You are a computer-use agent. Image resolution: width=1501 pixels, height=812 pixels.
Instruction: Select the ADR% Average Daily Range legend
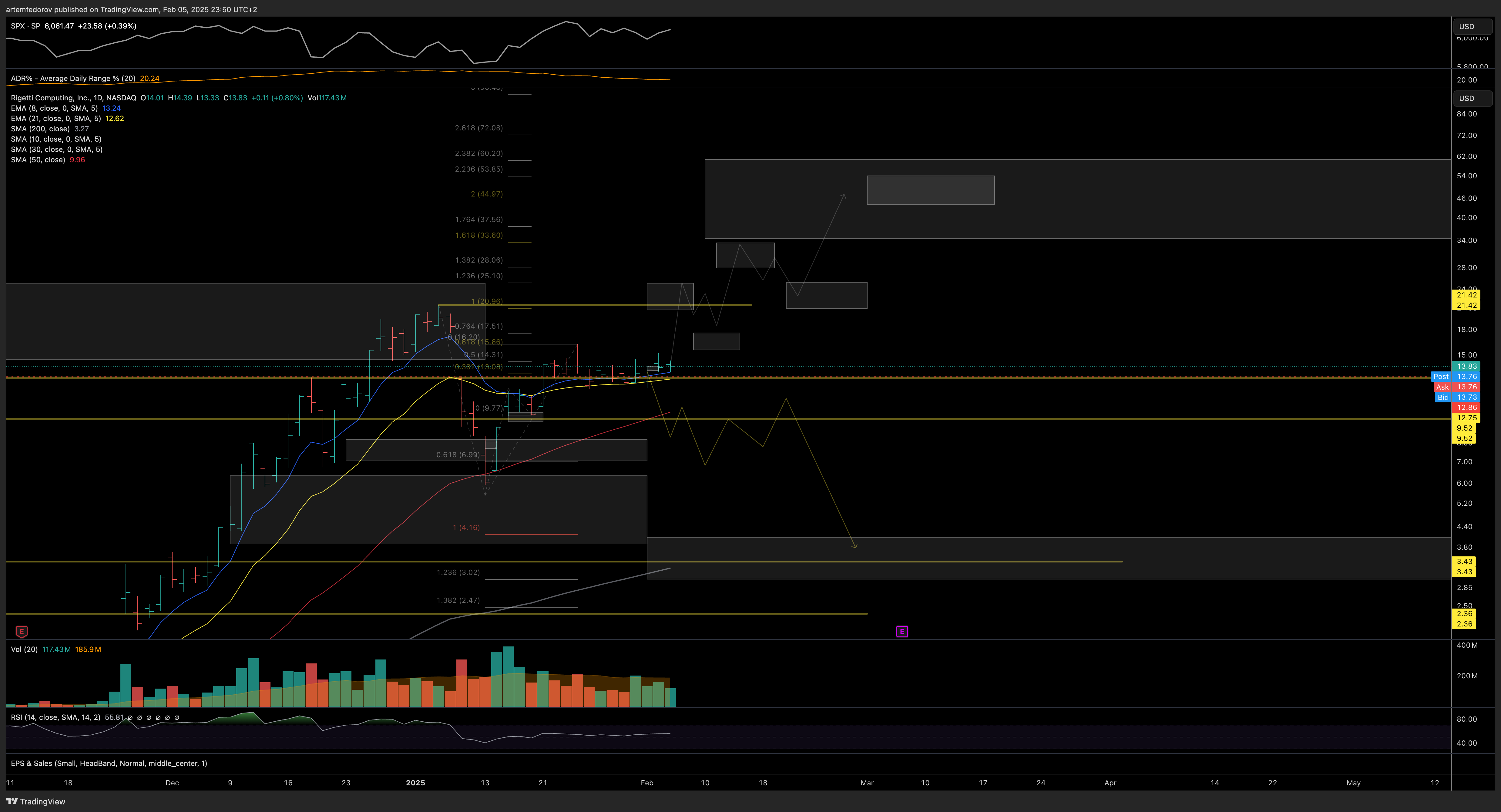(85, 78)
